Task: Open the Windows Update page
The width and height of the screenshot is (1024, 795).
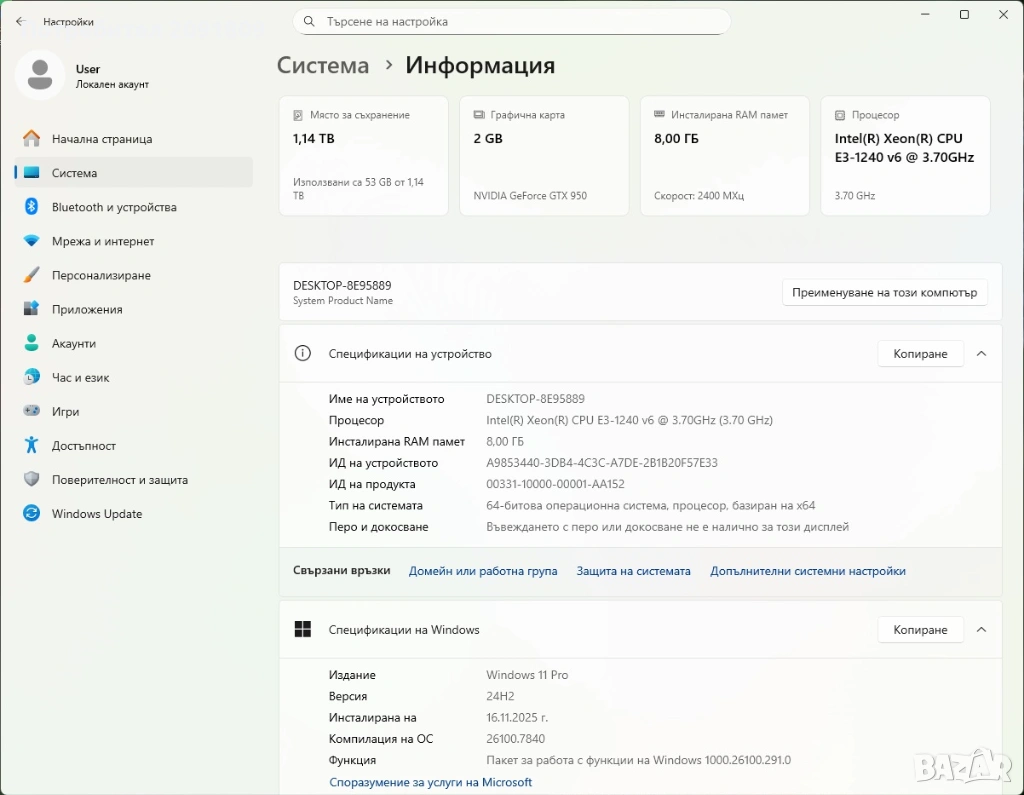Action: point(97,514)
